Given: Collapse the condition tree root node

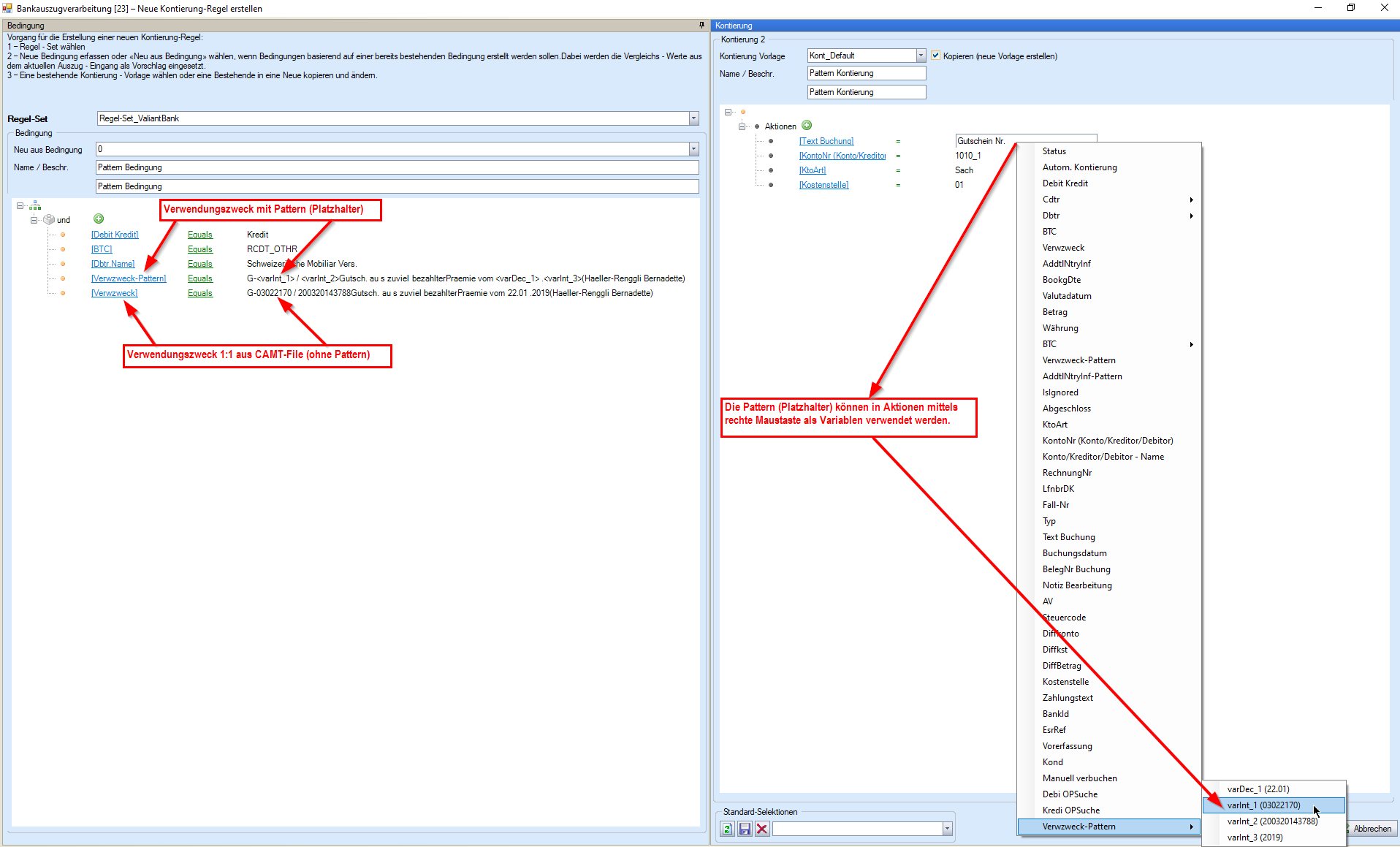Looking at the screenshot, I should pyautogui.click(x=20, y=206).
